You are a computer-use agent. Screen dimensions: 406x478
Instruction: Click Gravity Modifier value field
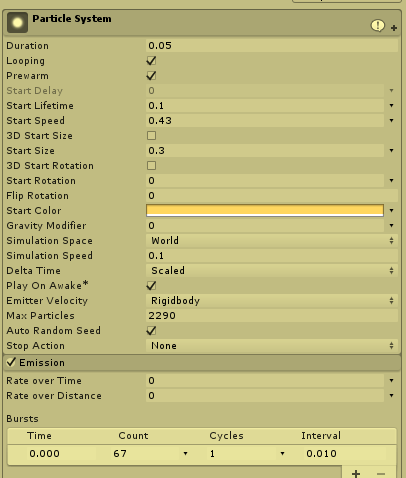coord(265,226)
